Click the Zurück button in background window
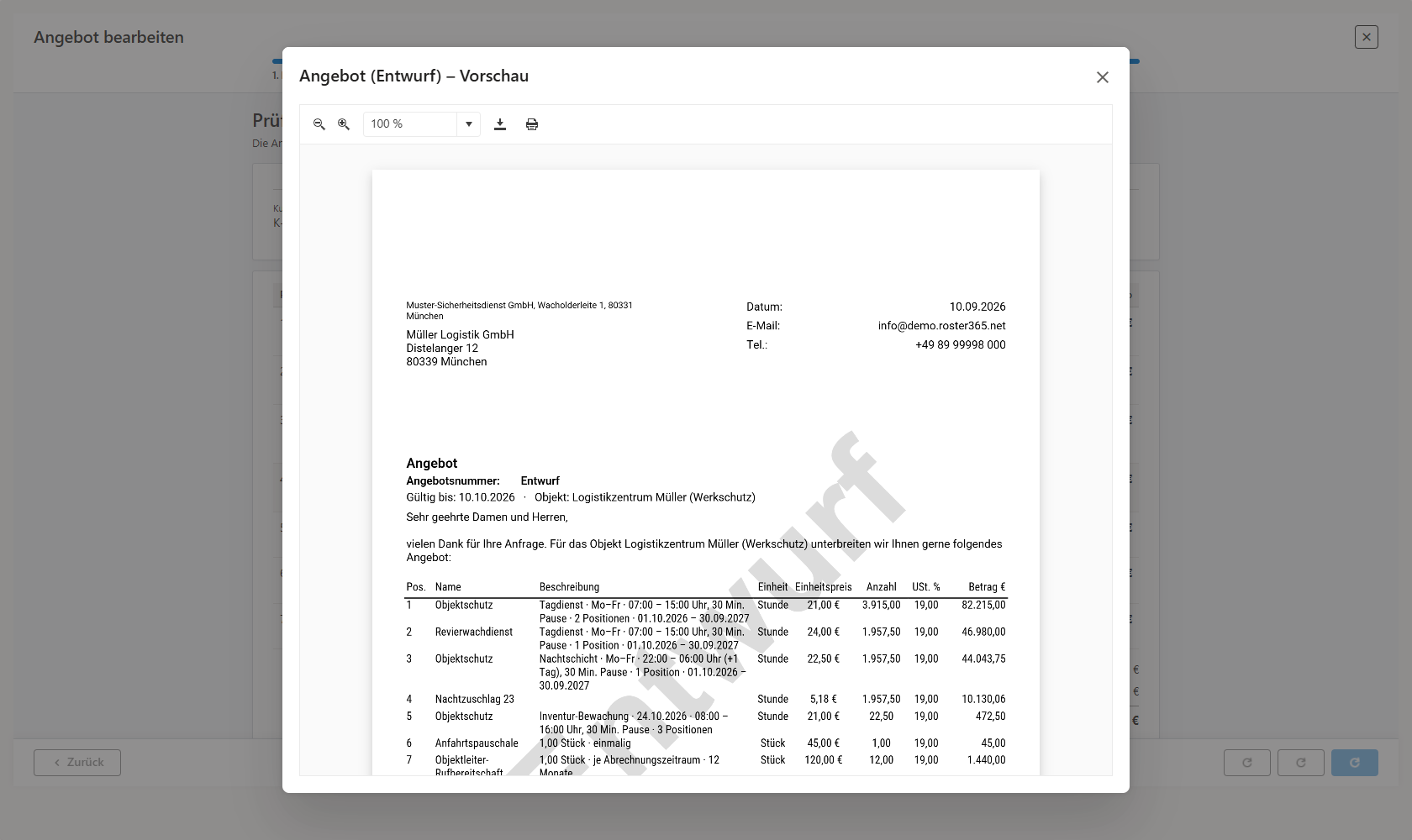 pyautogui.click(x=77, y=763)
